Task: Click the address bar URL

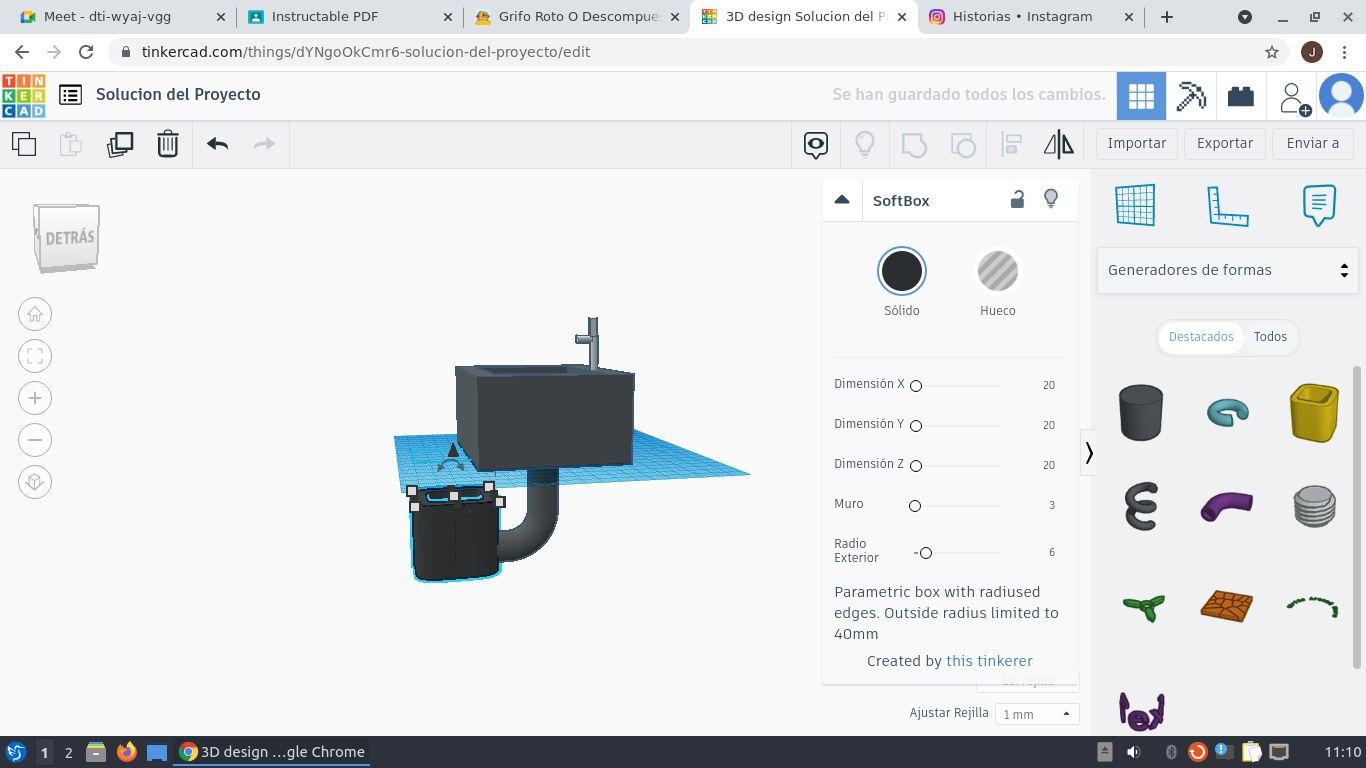Action: click(365, 52)
